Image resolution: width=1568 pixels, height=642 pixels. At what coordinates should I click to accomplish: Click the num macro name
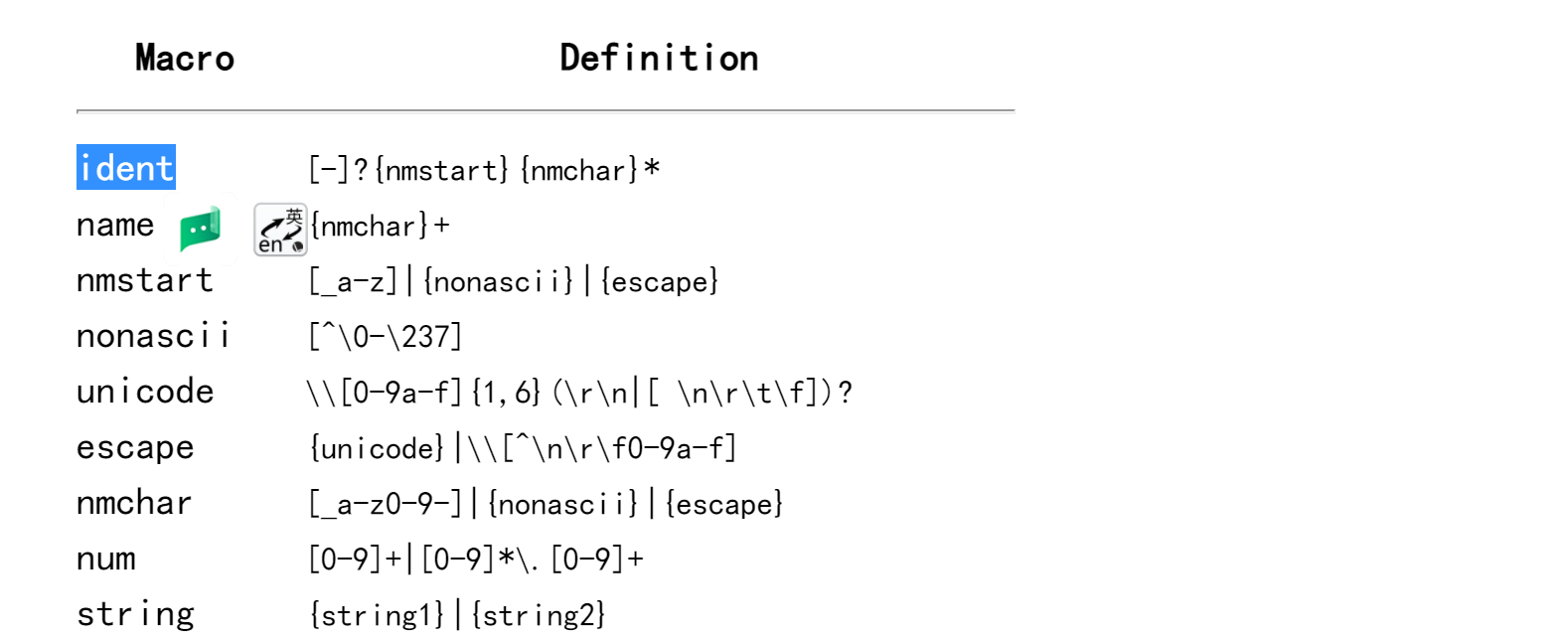[x=106, y=560]
